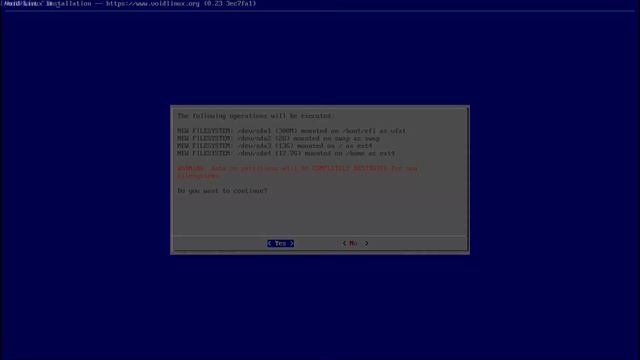640x360 pixels.
Task: Click the /dev/sda4 /home ext4 filesystem line
Action: tap(286, 153)
